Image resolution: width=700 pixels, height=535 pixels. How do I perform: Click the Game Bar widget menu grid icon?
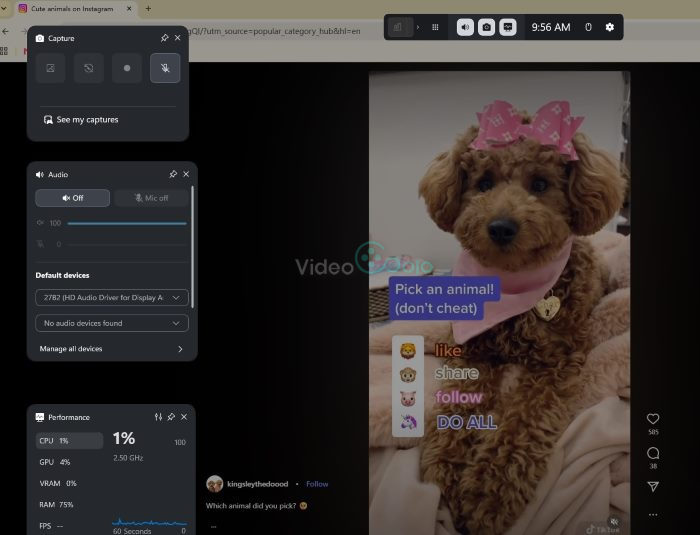pos(435,27)
